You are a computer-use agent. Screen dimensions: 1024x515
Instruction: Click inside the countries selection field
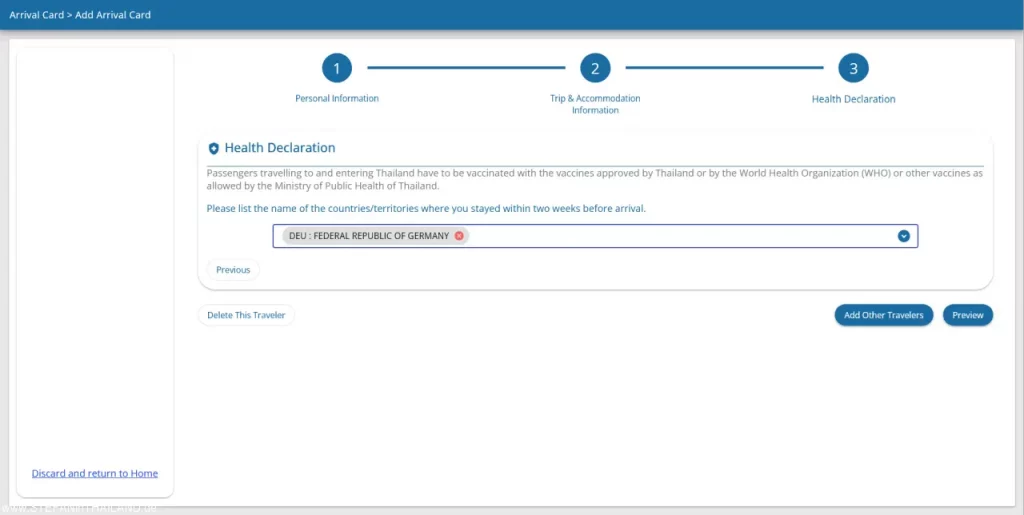pos(680,236)
